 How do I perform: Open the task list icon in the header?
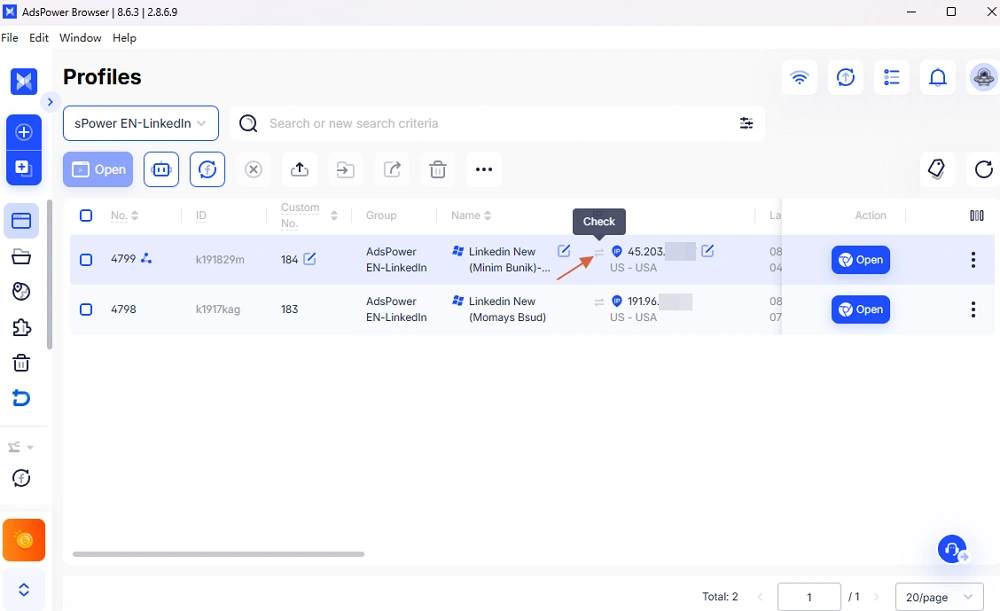(x=892, y=77)
